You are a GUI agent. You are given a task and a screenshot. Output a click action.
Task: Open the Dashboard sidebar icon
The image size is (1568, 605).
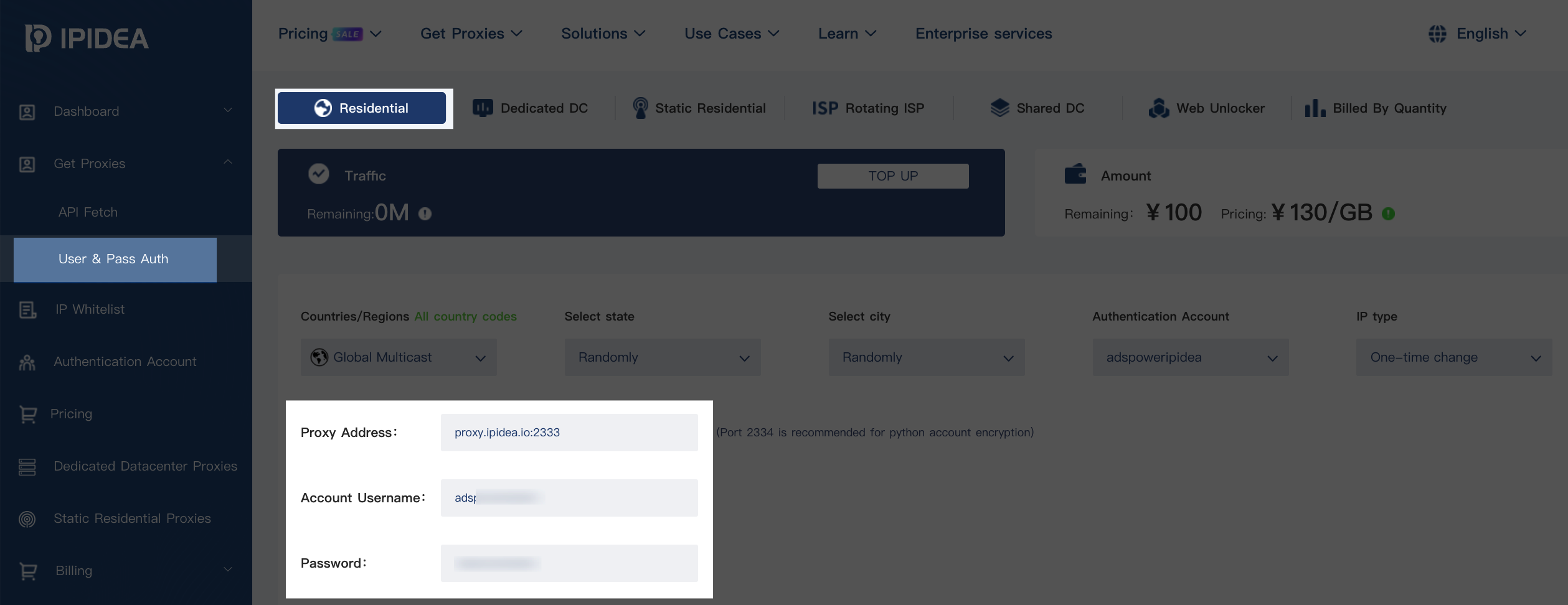26,111
